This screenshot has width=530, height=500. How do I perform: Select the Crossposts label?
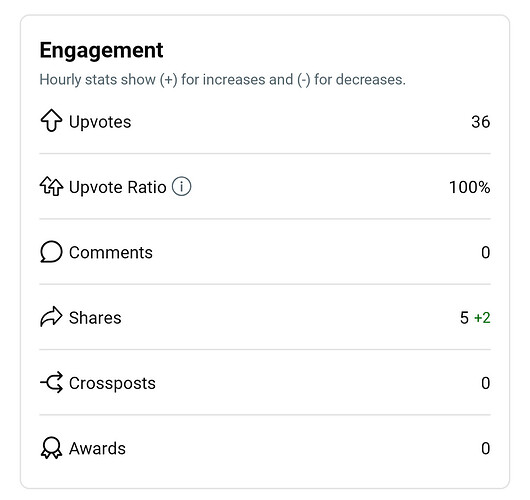112,383
